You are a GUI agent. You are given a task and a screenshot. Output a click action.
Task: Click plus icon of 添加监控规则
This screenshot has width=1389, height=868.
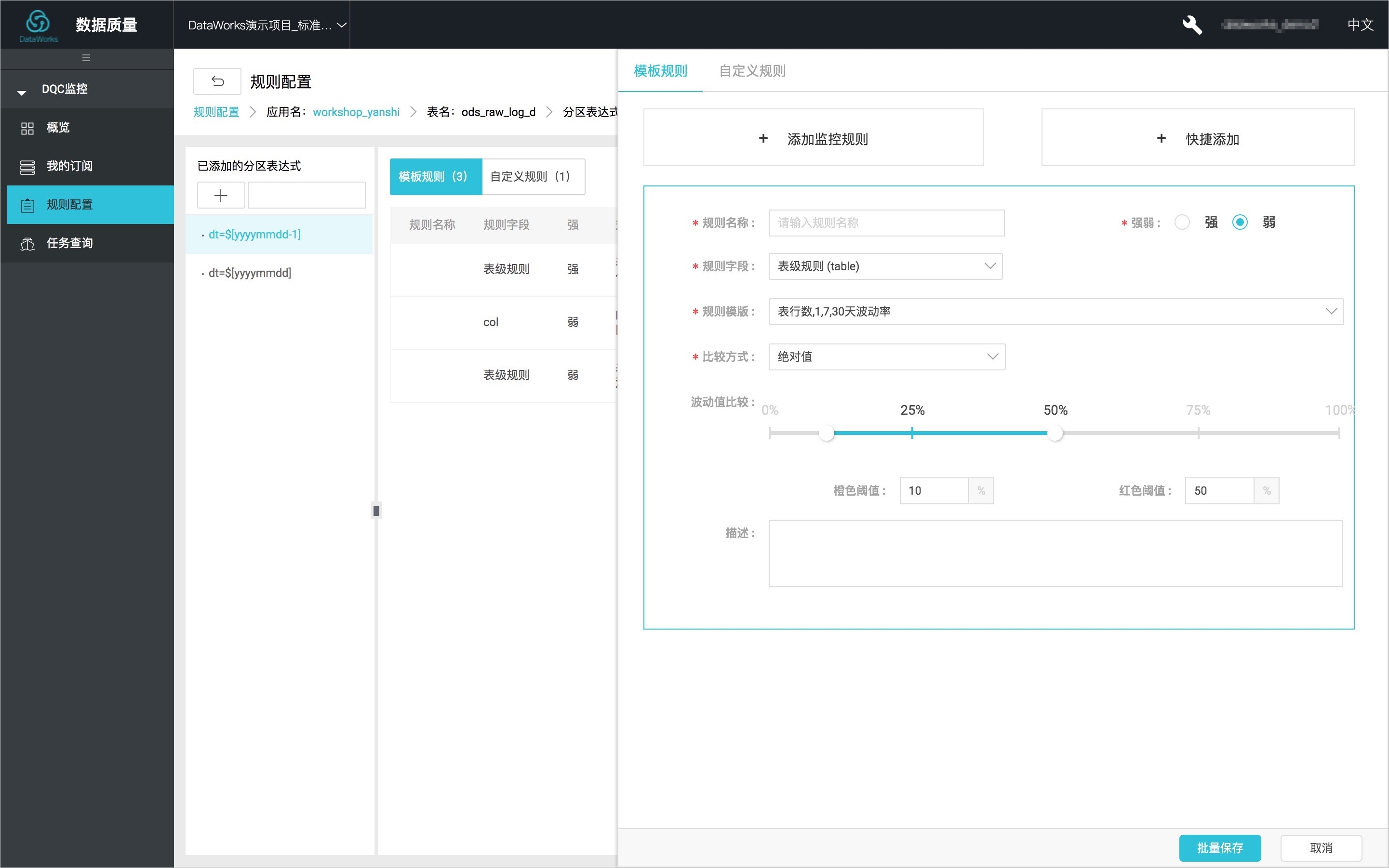click(x=763, y=138)
